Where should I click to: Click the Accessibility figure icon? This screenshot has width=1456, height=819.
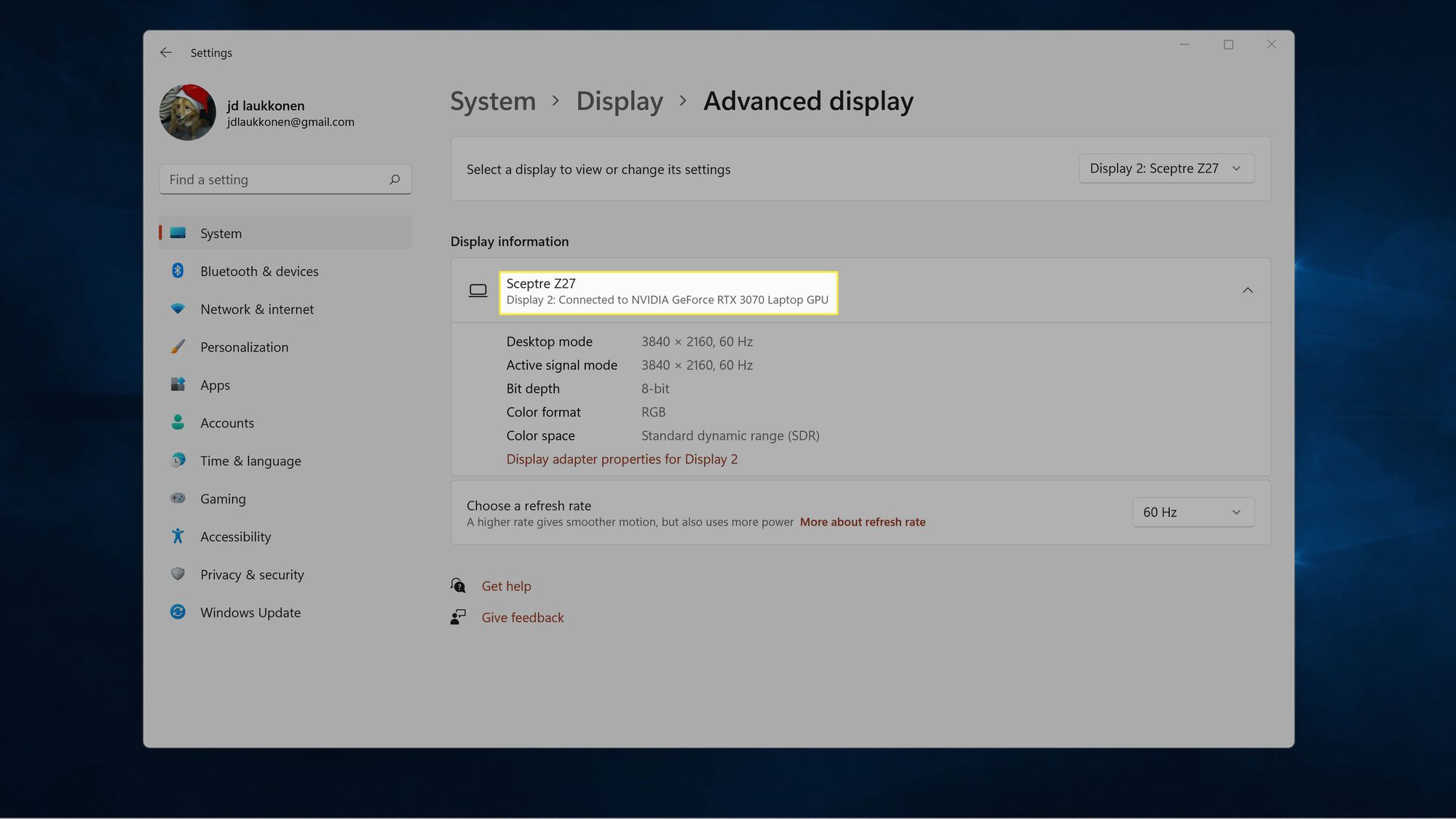(x=178, y=536)
